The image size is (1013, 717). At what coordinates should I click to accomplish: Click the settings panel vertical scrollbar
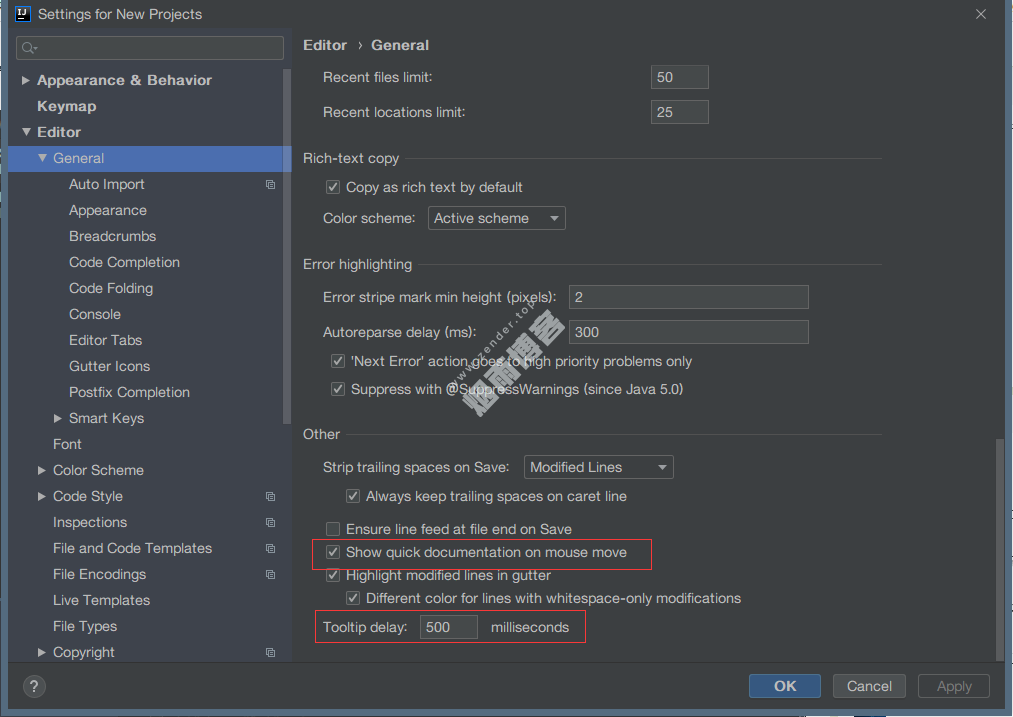(997, 548)
